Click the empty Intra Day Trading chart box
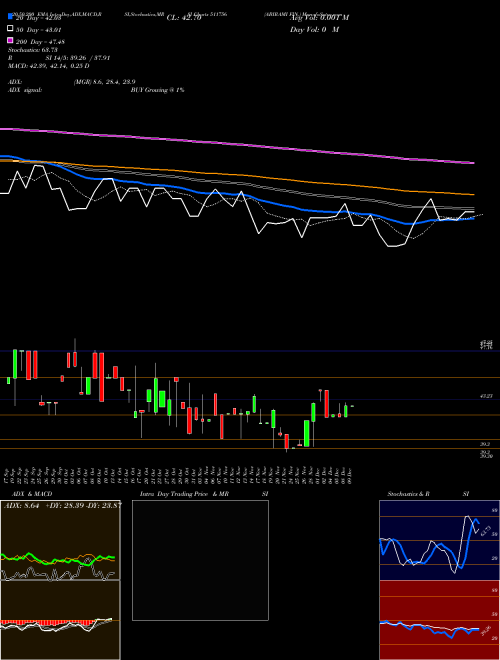Image resolution: width=500 pixels, height=660 pixels. tap(200, 560)
